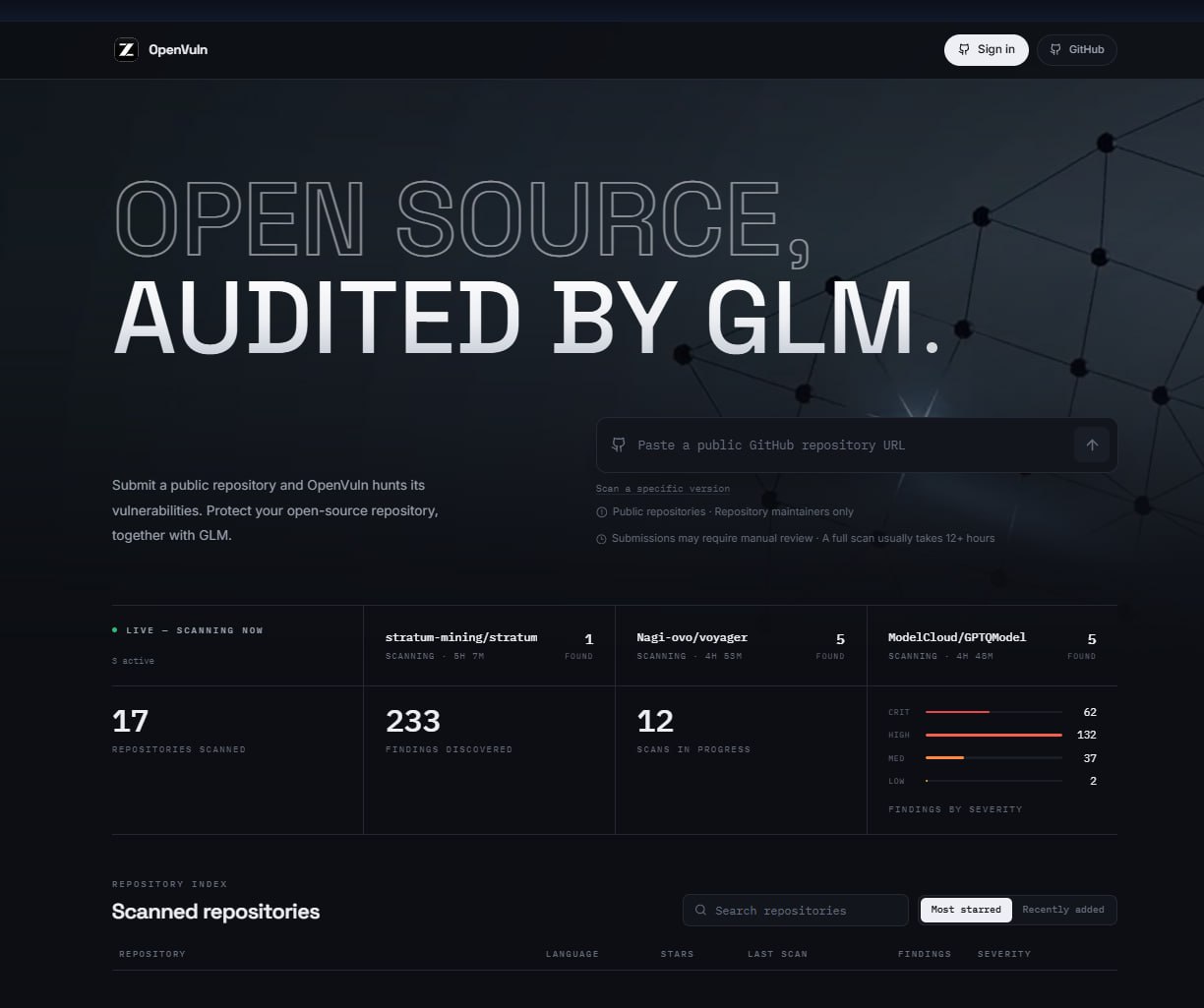
Task: Open the ModelCloud/GPTQModel scan card
Action: pos(993,646)
